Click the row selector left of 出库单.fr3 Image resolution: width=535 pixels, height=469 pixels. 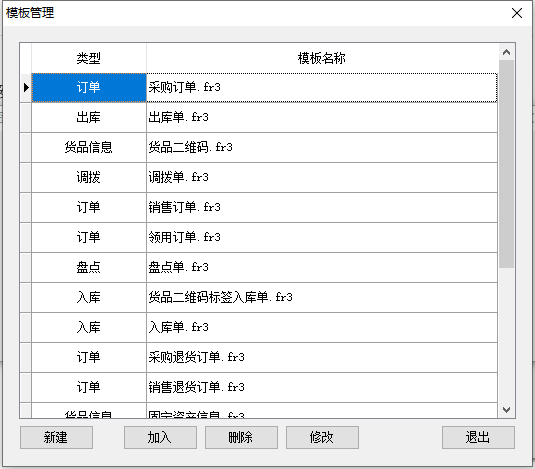(26, 118)
